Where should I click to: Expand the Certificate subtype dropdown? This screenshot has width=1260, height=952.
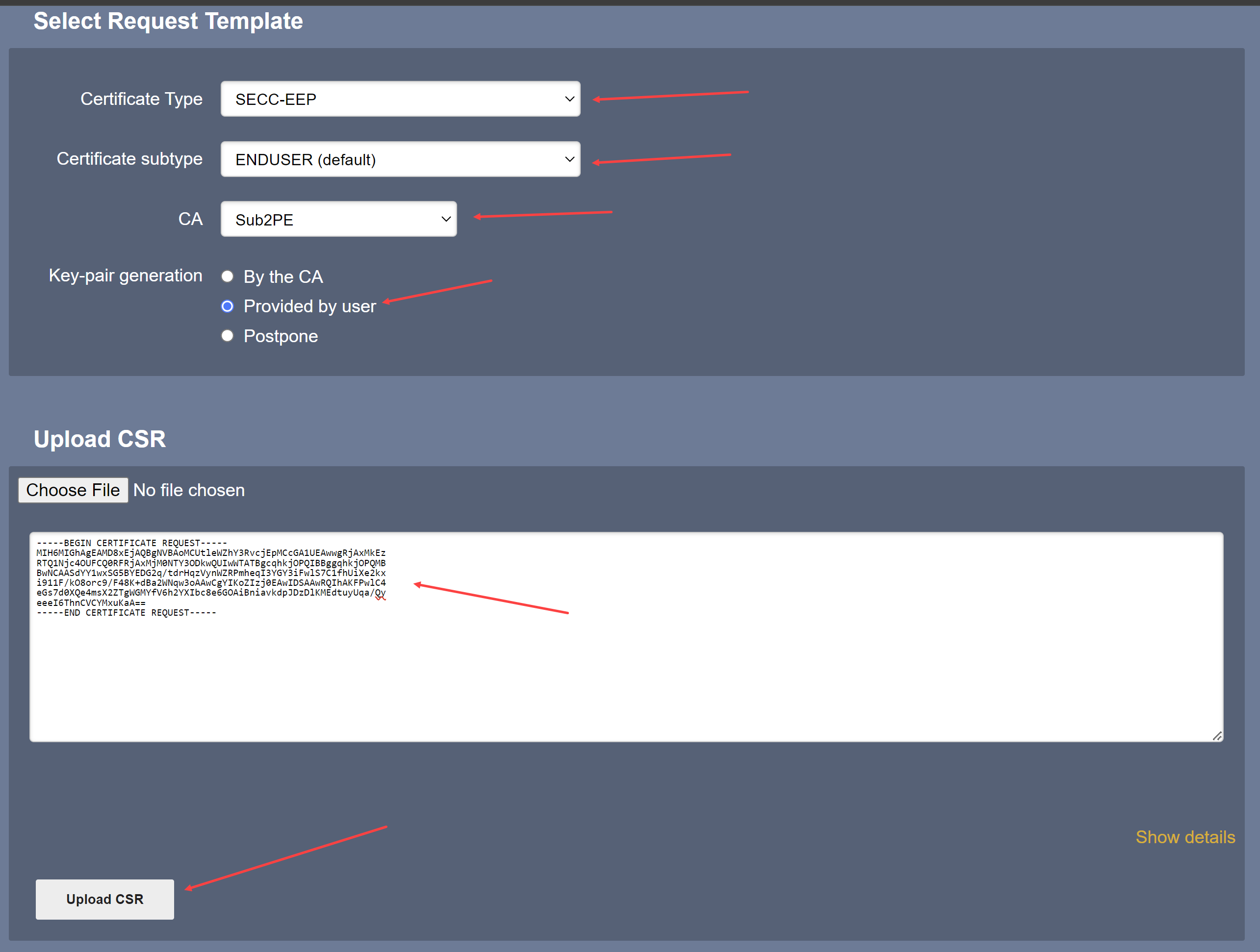[x=400, y=159]
